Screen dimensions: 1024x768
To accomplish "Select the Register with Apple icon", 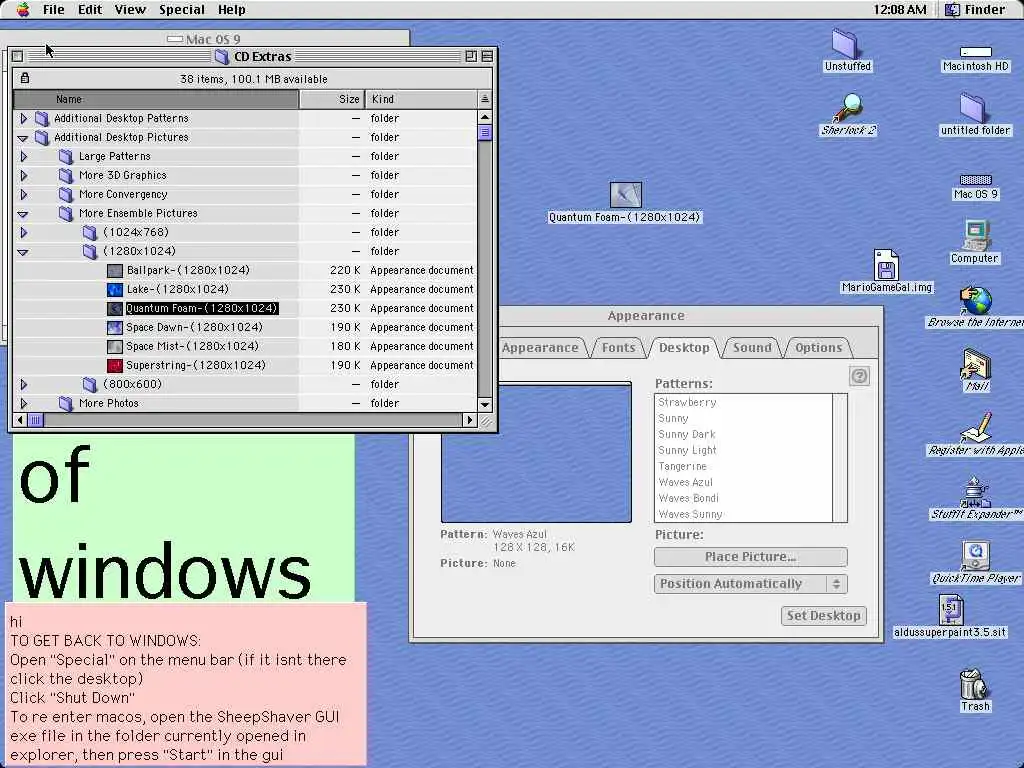I will pyautogui.click(x=976, y=428).
